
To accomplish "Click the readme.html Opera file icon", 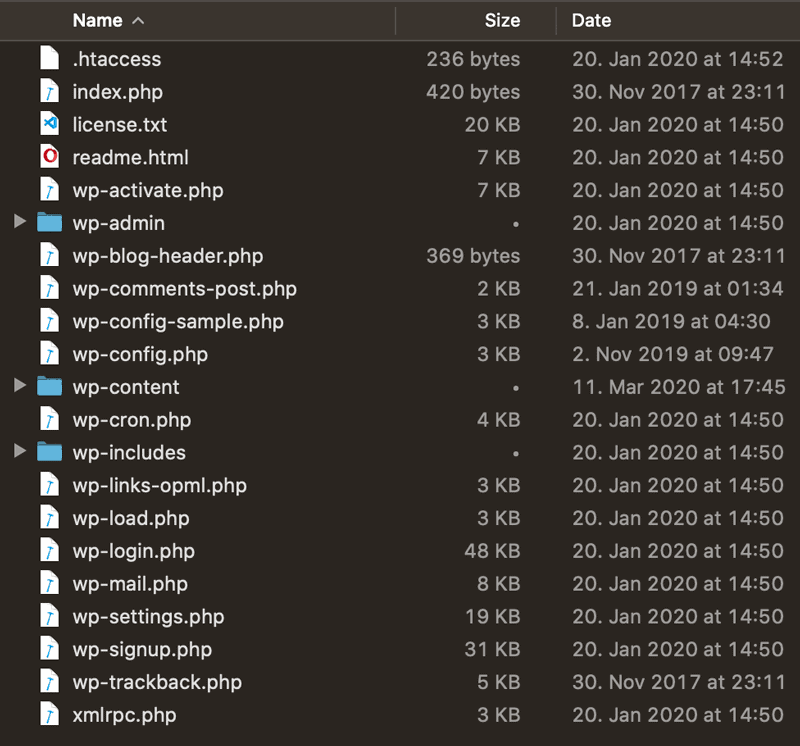I will (49, 157).
